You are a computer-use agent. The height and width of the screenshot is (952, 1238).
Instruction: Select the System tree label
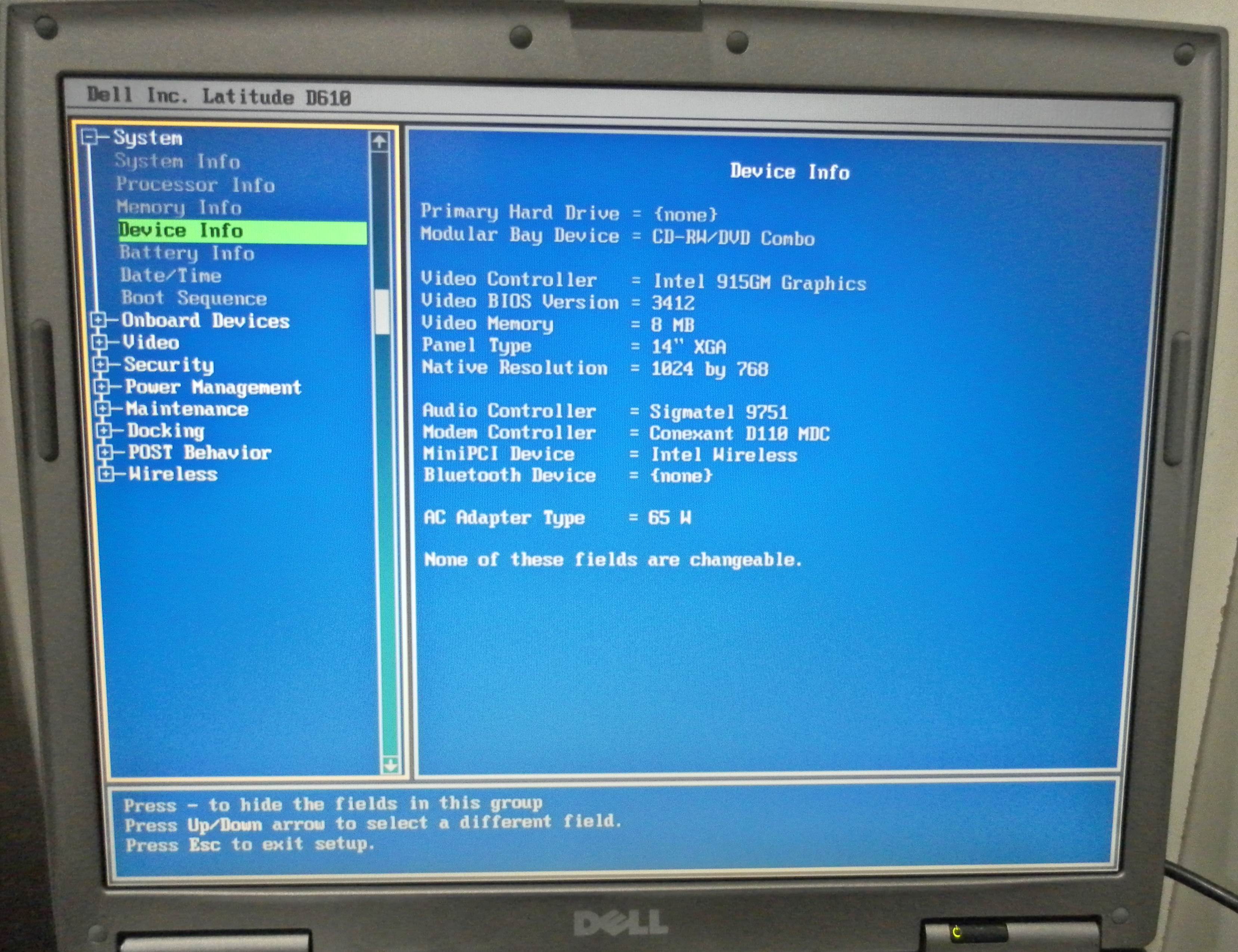(x=148, y=138)
